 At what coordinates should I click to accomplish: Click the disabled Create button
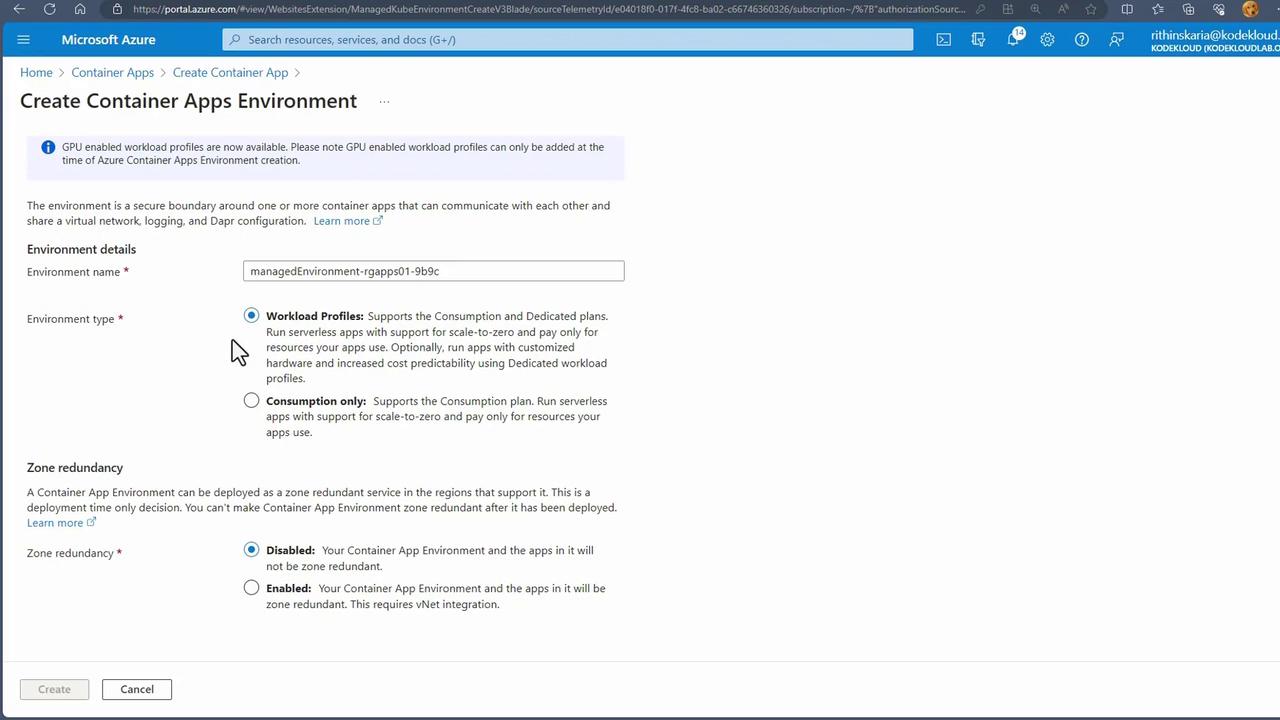(54, 689)
